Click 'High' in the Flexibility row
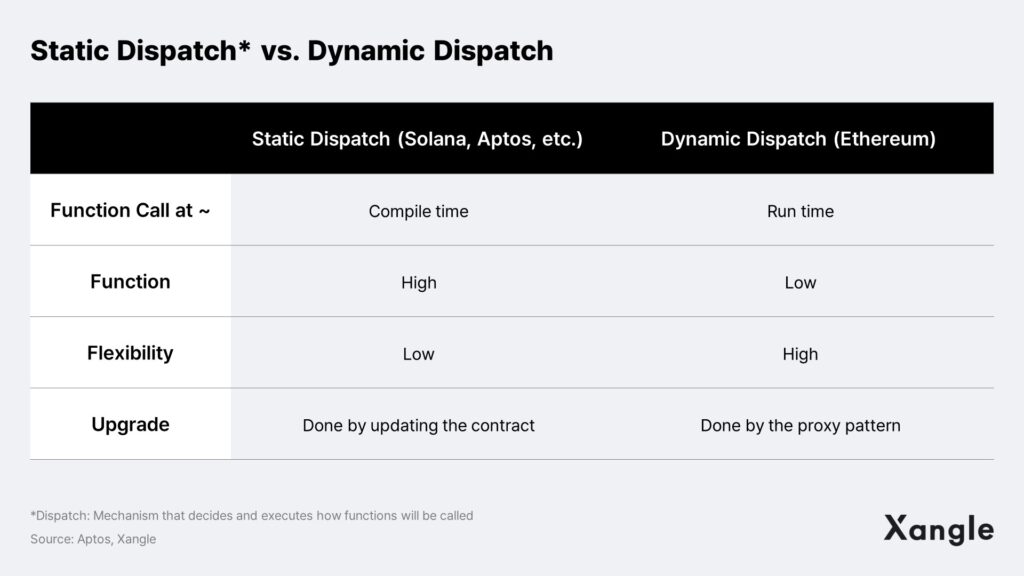The height and width of the screenshot is (576, 1024). point(800,354)
